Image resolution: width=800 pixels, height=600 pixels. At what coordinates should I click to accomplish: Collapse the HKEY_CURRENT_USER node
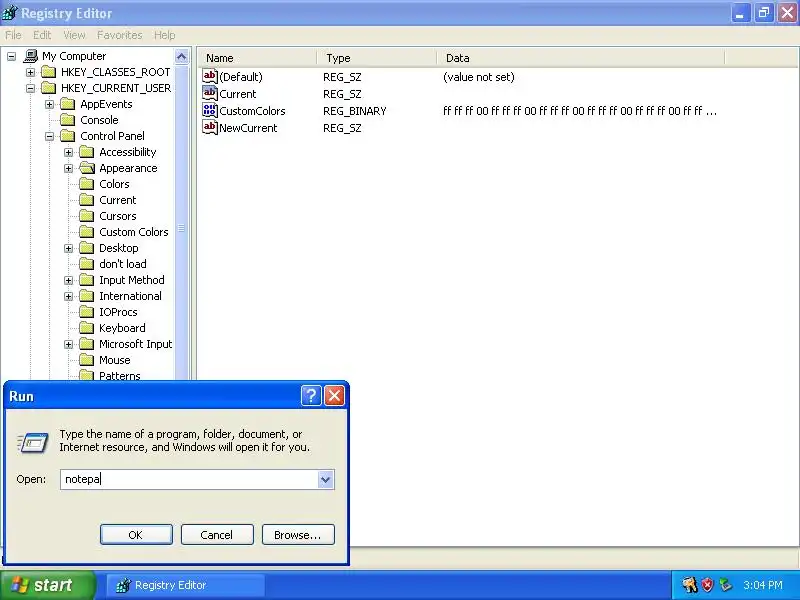click(x=31, y=88)
